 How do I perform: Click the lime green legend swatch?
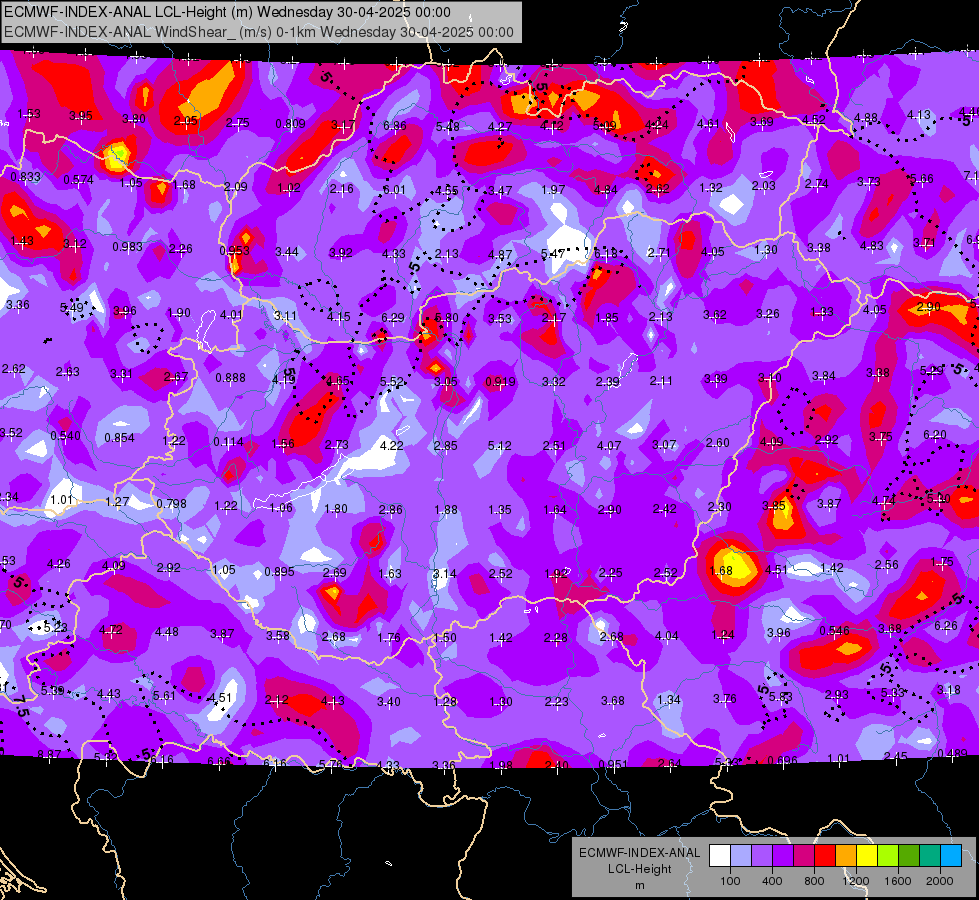[888, 855]
